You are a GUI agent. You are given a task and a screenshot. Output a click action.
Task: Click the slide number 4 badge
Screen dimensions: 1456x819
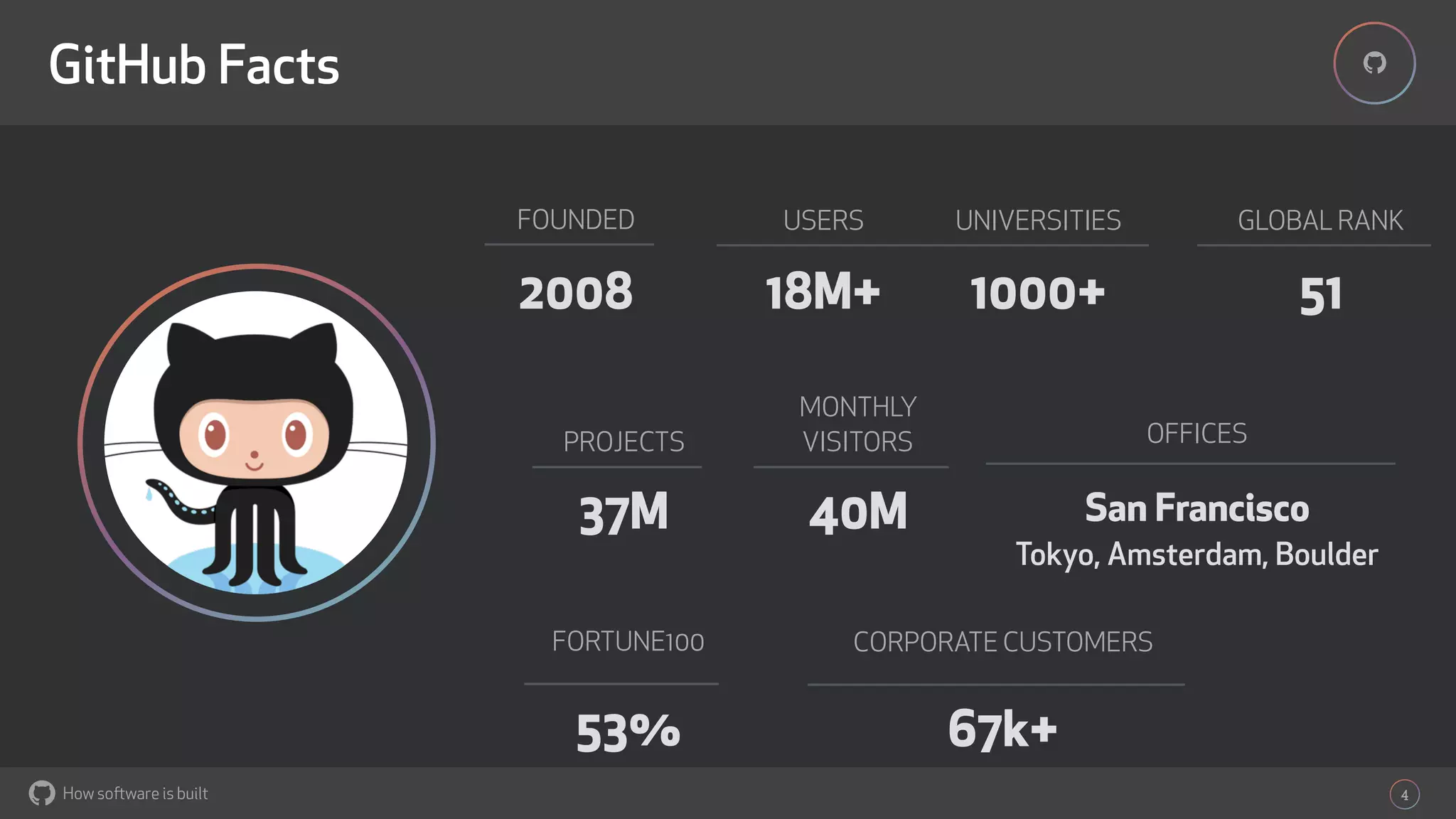1404,795
